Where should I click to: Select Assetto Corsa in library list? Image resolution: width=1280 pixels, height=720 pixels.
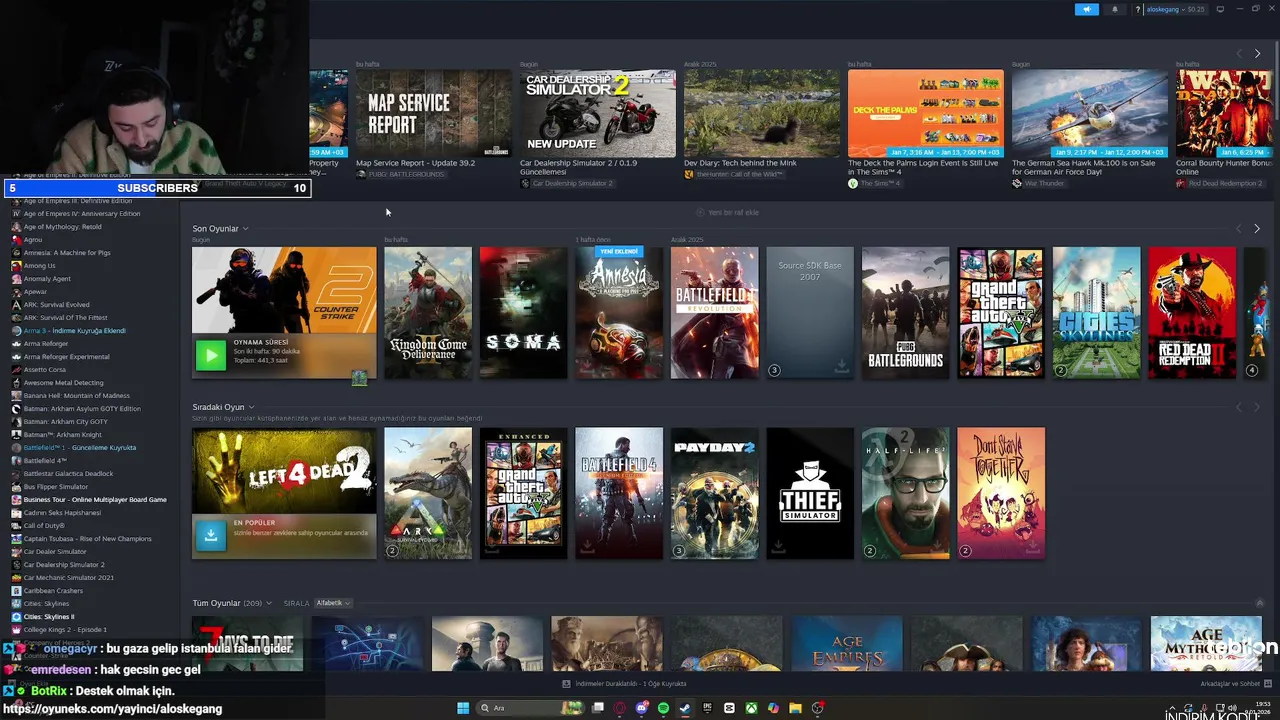[x=45, y=370]
